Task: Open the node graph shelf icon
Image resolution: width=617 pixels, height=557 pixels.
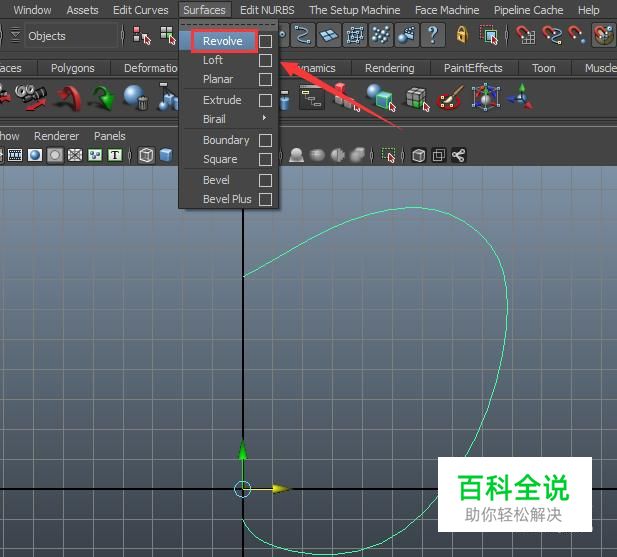Action: coord(312,97)
